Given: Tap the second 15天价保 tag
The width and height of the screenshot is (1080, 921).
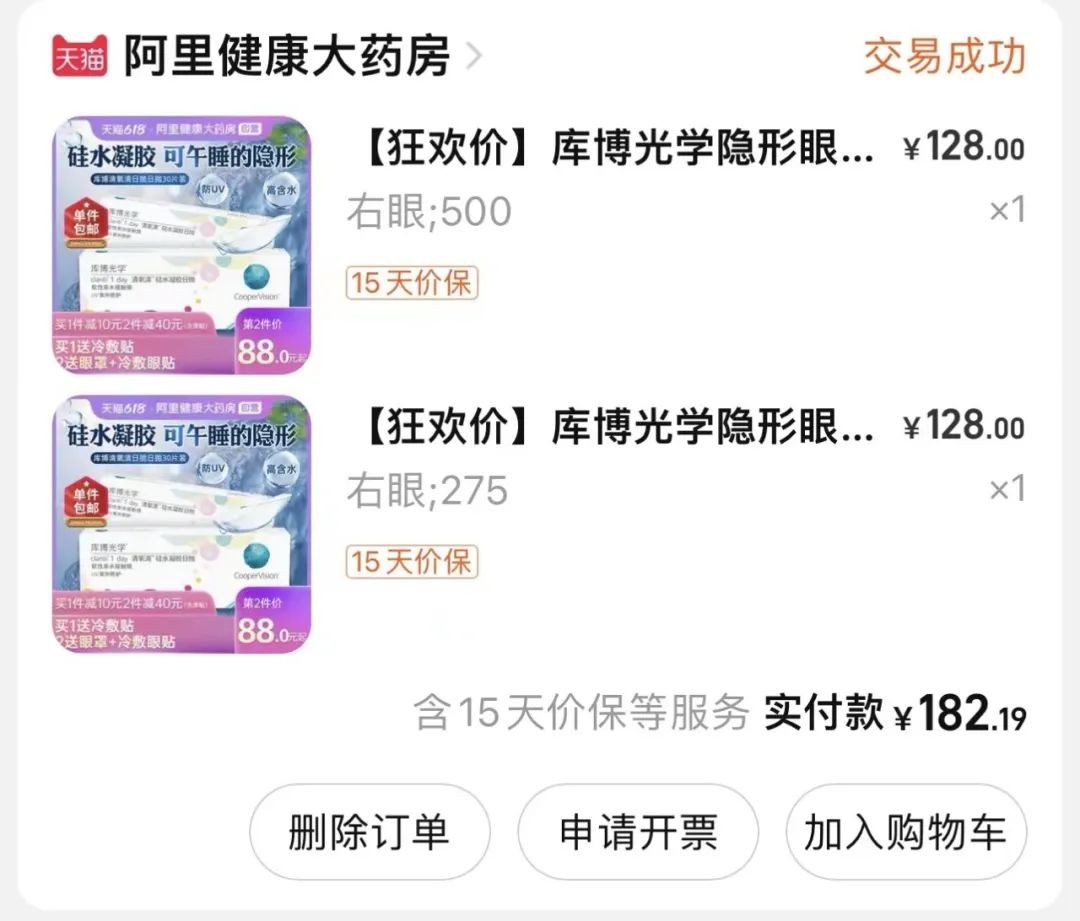Looking at the screenshot, I should click(x=412, y=561).
